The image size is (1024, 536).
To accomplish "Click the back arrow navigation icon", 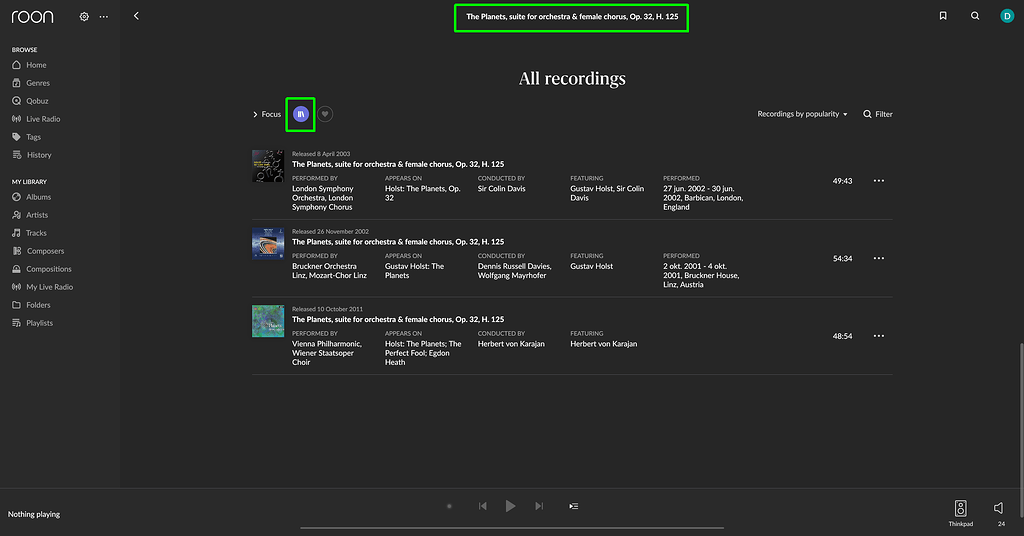I will pos(136,16).
